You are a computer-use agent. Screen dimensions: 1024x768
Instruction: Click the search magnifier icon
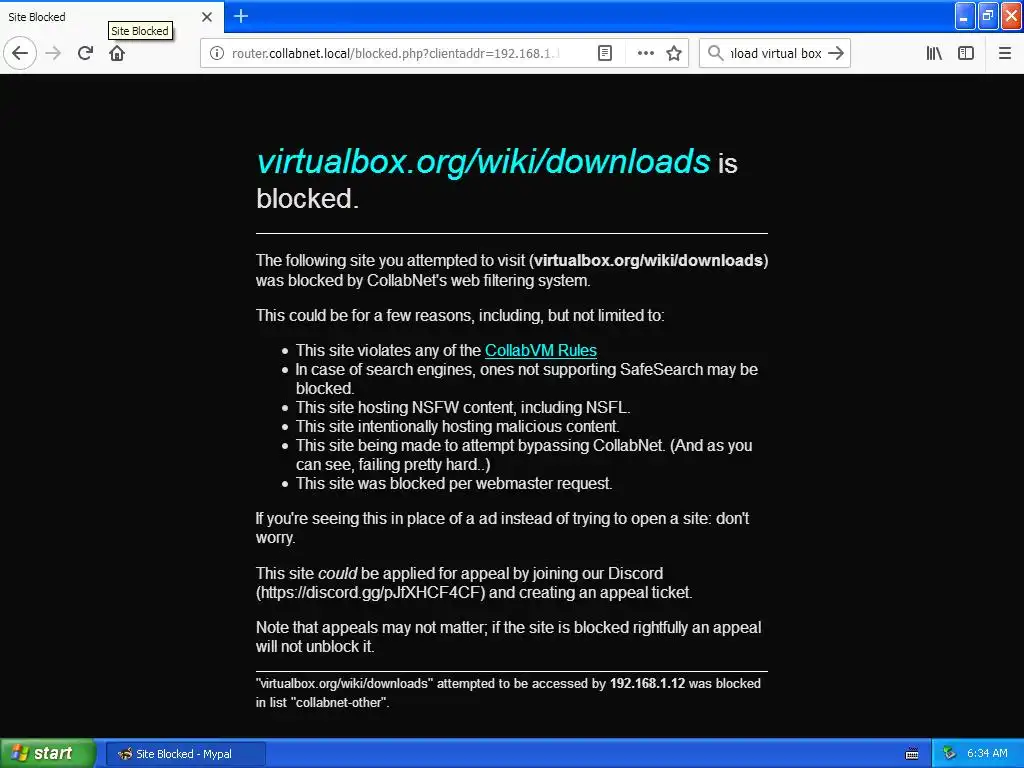[716, 54]
